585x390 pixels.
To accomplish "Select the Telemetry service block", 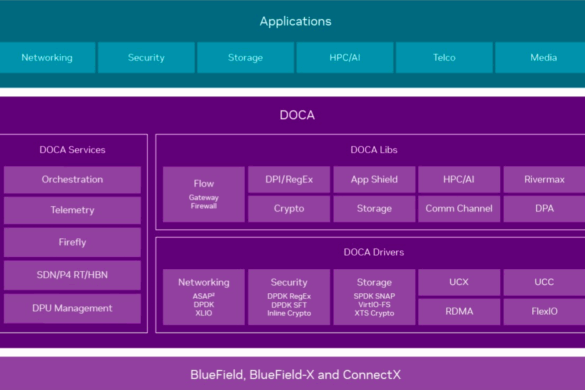I will click(72, 210).
